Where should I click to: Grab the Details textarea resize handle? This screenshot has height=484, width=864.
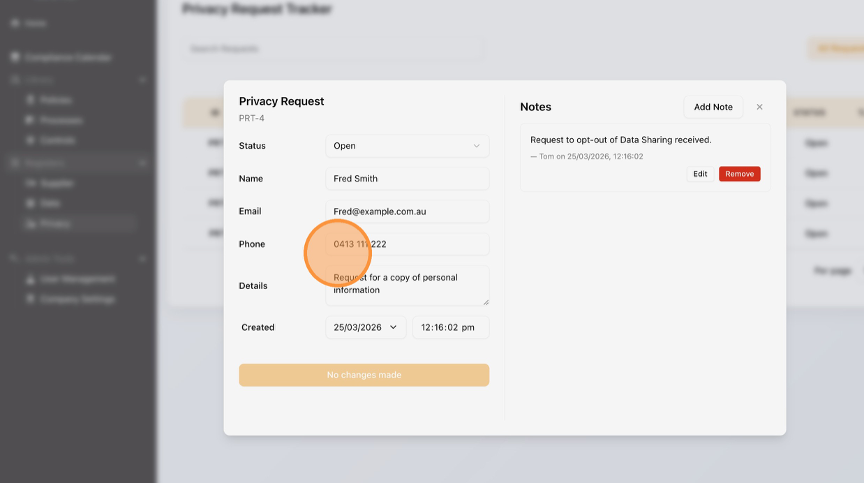pyautogui.click(x=486, y=302)
